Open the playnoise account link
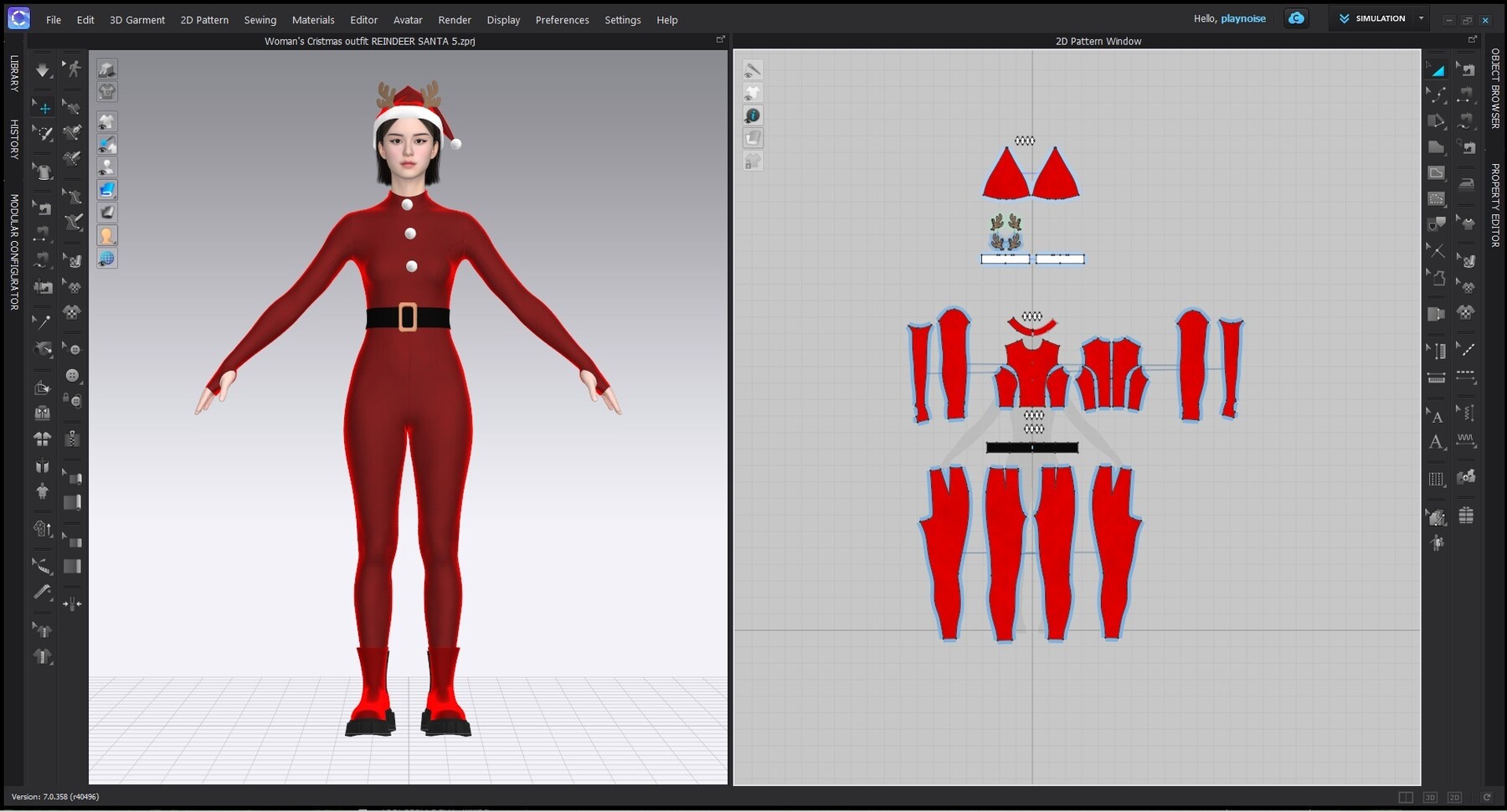Screen dimensions: 1507x812 point(1242,18)
